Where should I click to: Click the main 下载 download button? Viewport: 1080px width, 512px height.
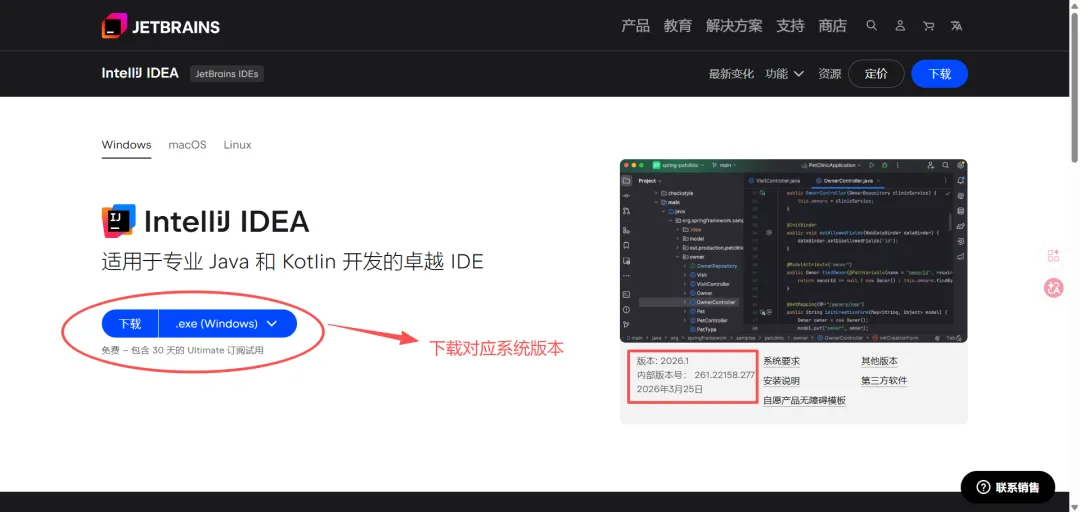coord(130,324)
